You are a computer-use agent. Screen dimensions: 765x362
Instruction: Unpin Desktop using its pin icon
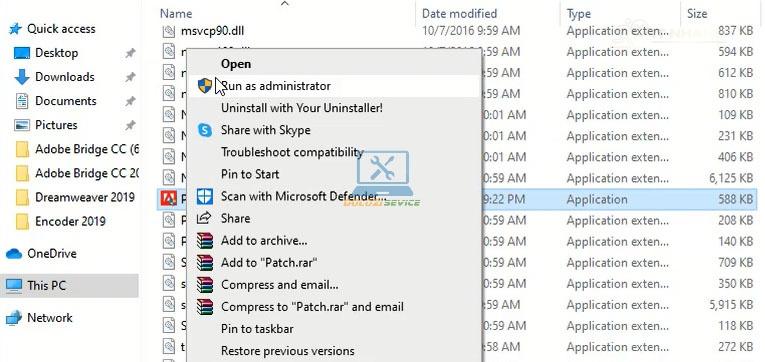(x=130, y=53)
